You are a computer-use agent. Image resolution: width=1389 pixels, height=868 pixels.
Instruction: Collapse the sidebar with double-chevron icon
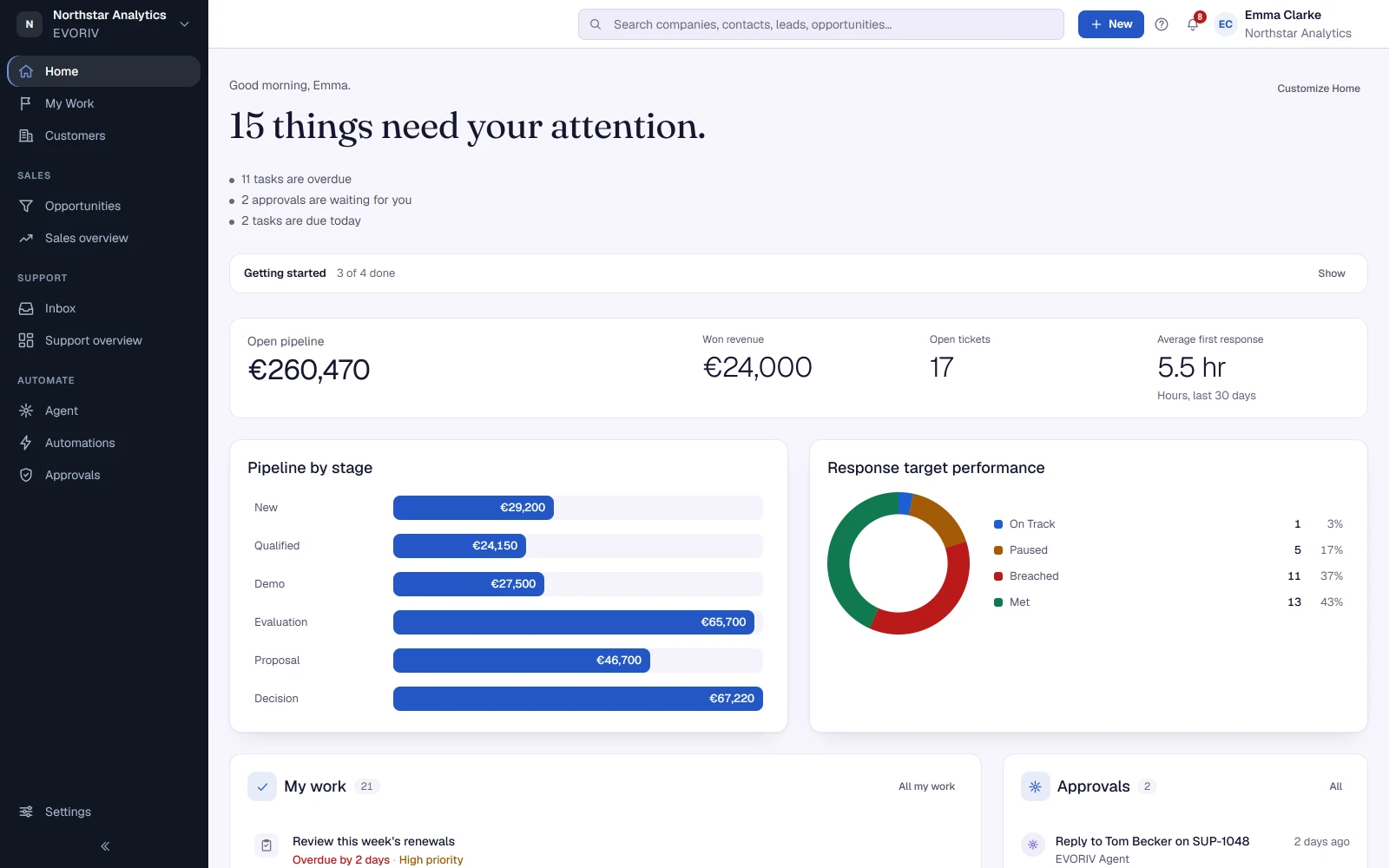[x=105, y=846]
